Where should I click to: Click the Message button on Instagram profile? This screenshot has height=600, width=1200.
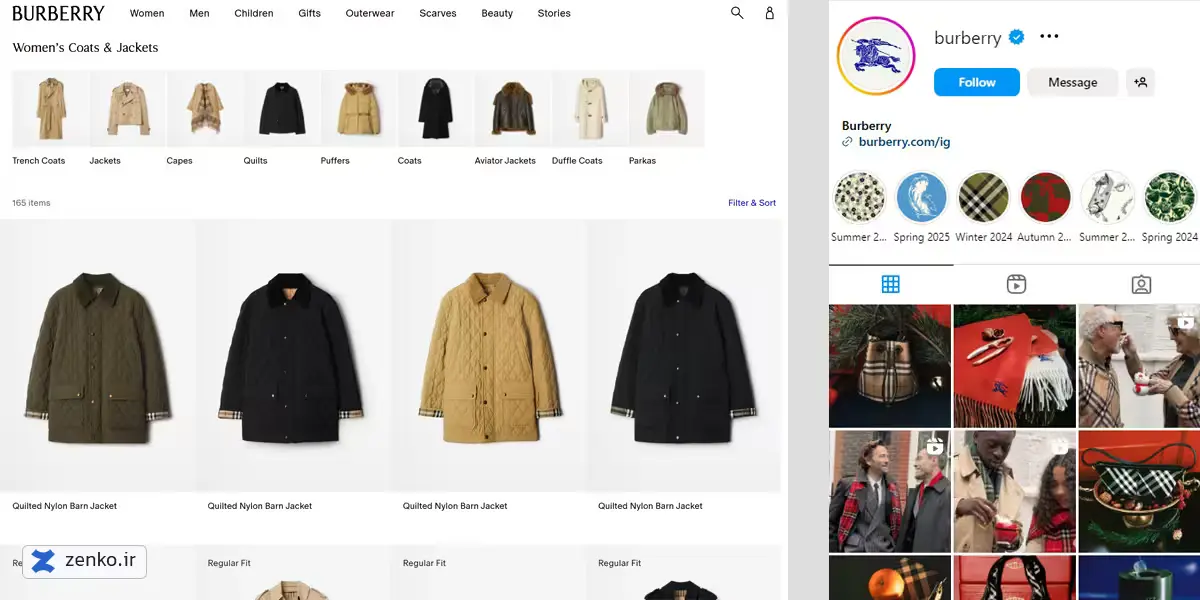point(1073,82)
